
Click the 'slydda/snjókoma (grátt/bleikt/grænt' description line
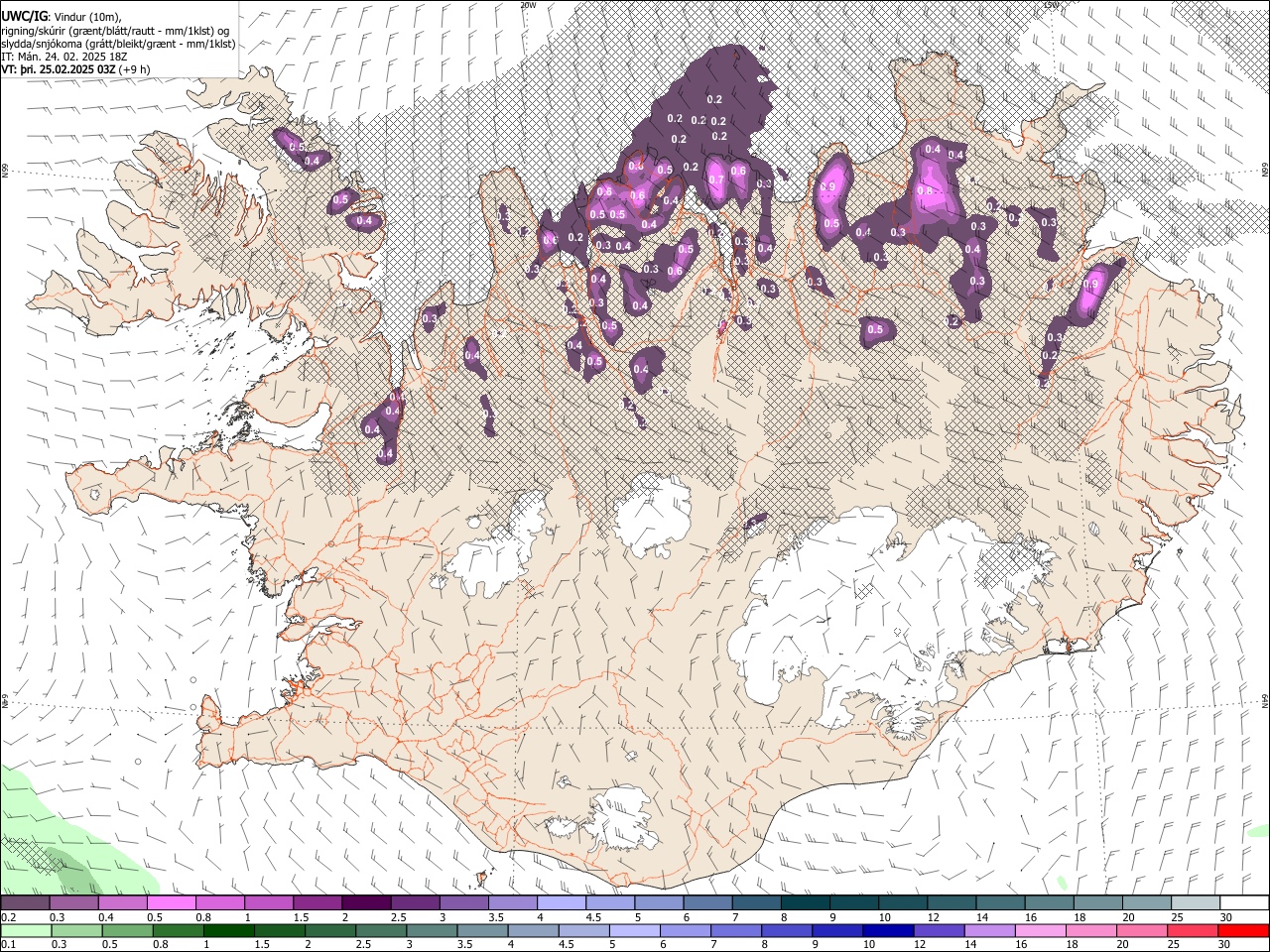(x=118, y=44)
